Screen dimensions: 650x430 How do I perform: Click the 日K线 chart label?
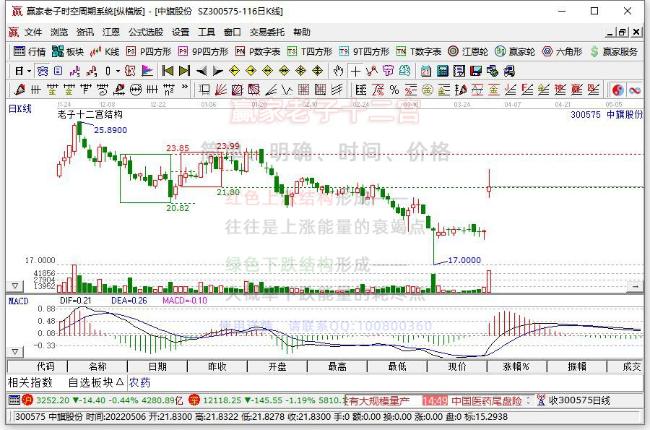(20, 109)
